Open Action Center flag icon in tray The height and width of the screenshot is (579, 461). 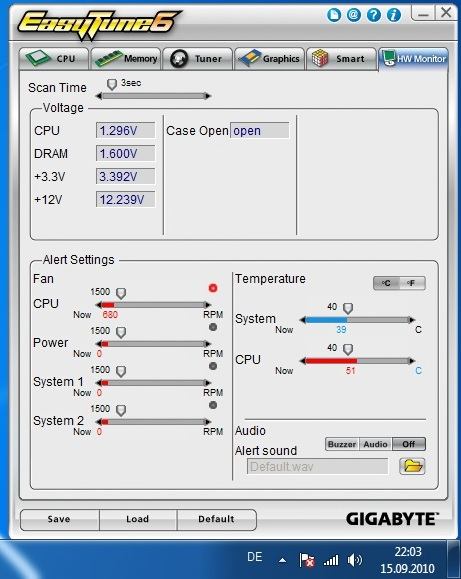coord(307,560)
